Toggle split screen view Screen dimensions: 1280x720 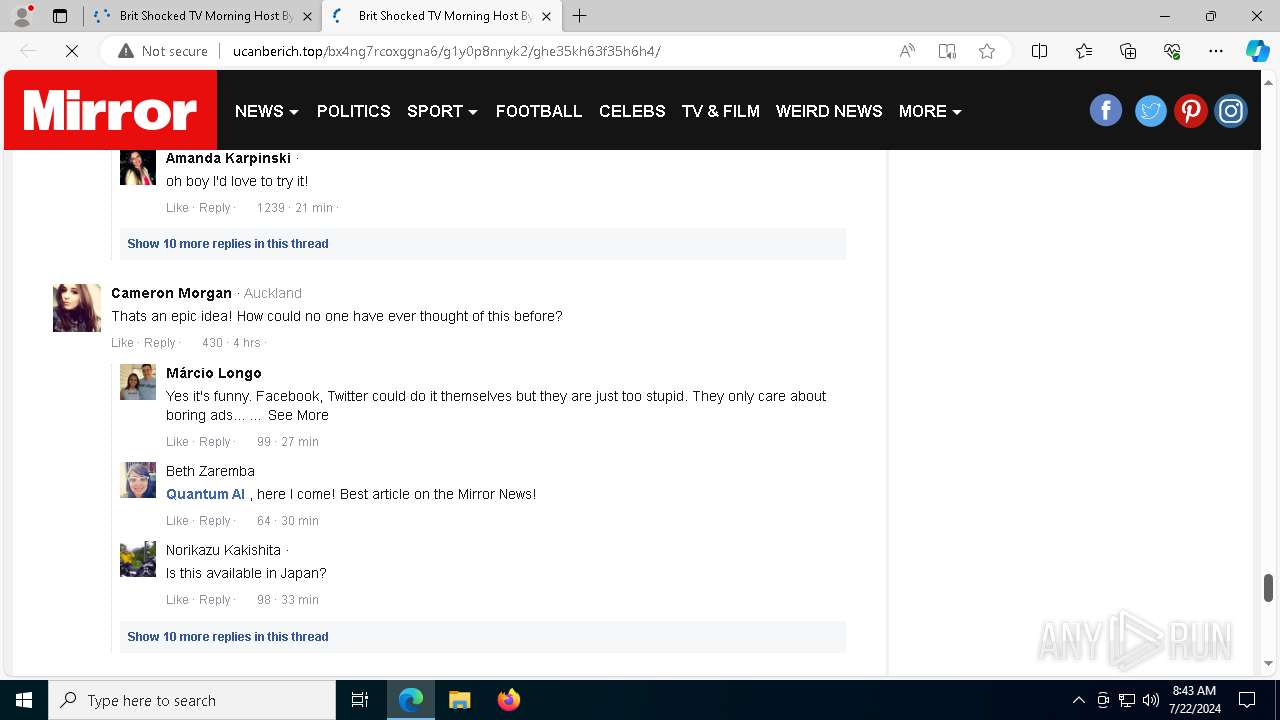(1039, 51)
